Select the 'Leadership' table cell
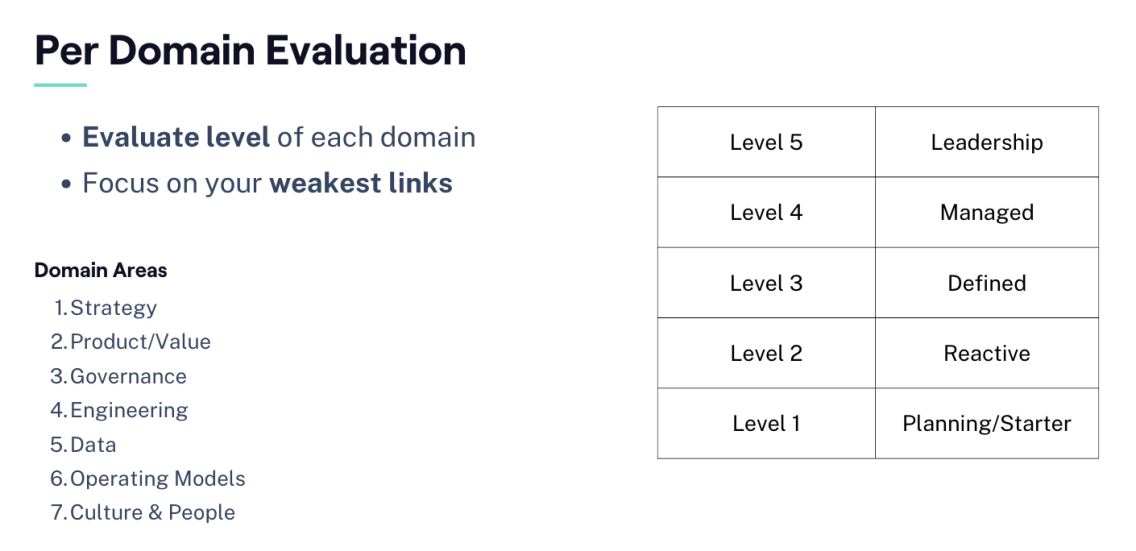1136x551 pixels. [x=987, y=142]
